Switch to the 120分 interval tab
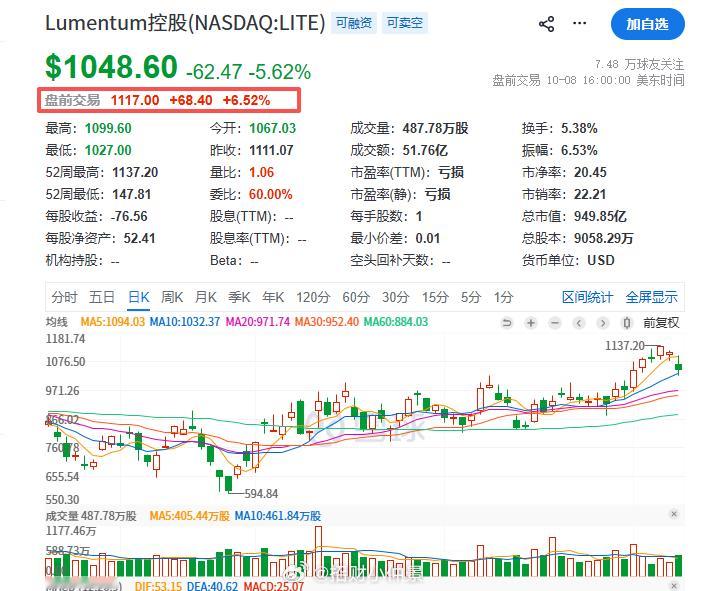Viewport: 710px width, 591px height. 313,297
